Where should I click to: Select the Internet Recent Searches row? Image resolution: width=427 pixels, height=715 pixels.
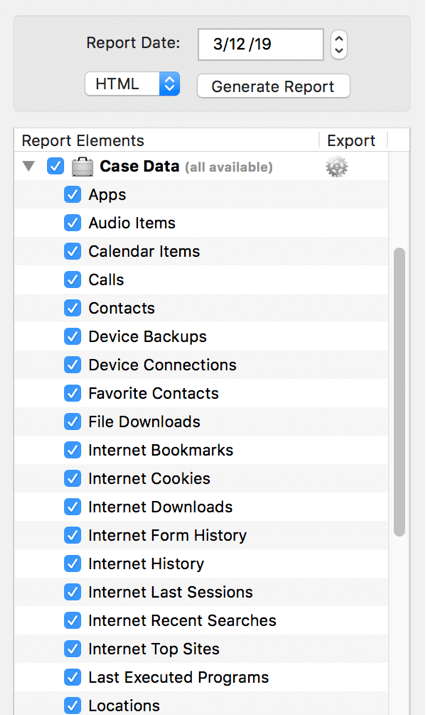point(201,620)
